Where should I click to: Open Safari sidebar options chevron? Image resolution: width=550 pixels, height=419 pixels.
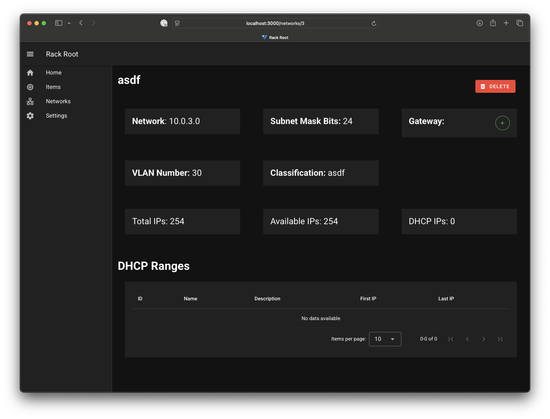click(x=69, y=23)
